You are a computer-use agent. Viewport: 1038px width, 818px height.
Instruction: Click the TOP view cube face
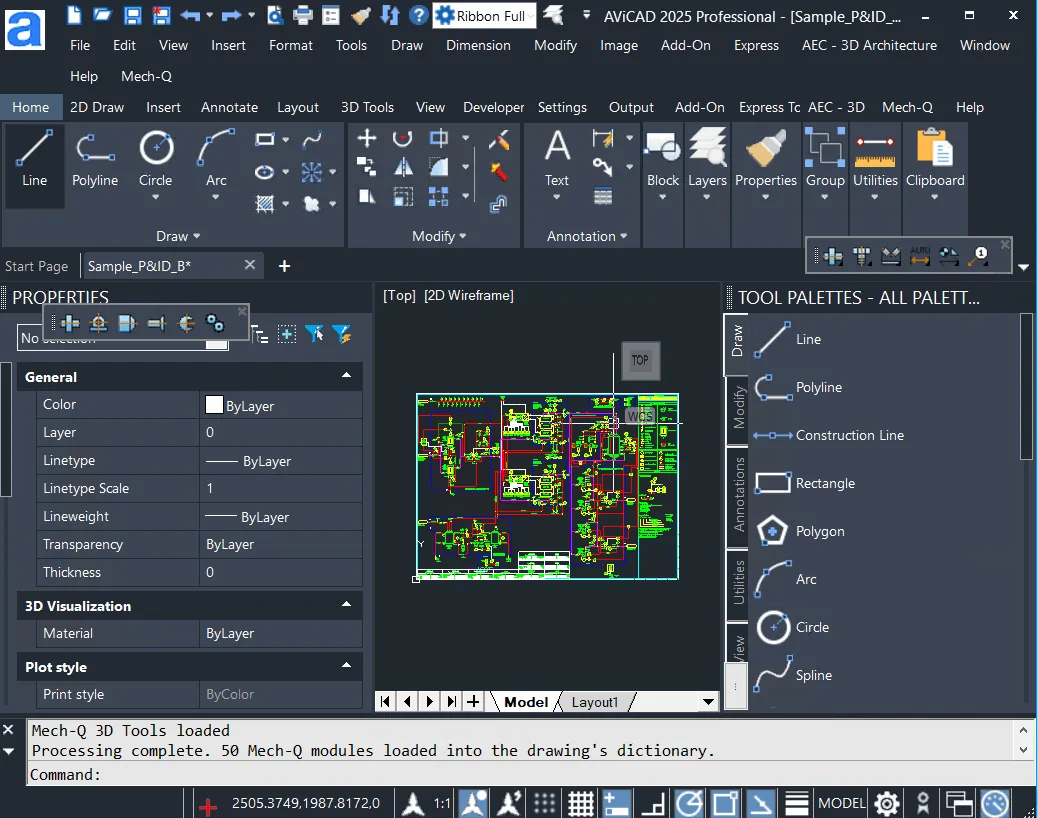tap(640, 360)
